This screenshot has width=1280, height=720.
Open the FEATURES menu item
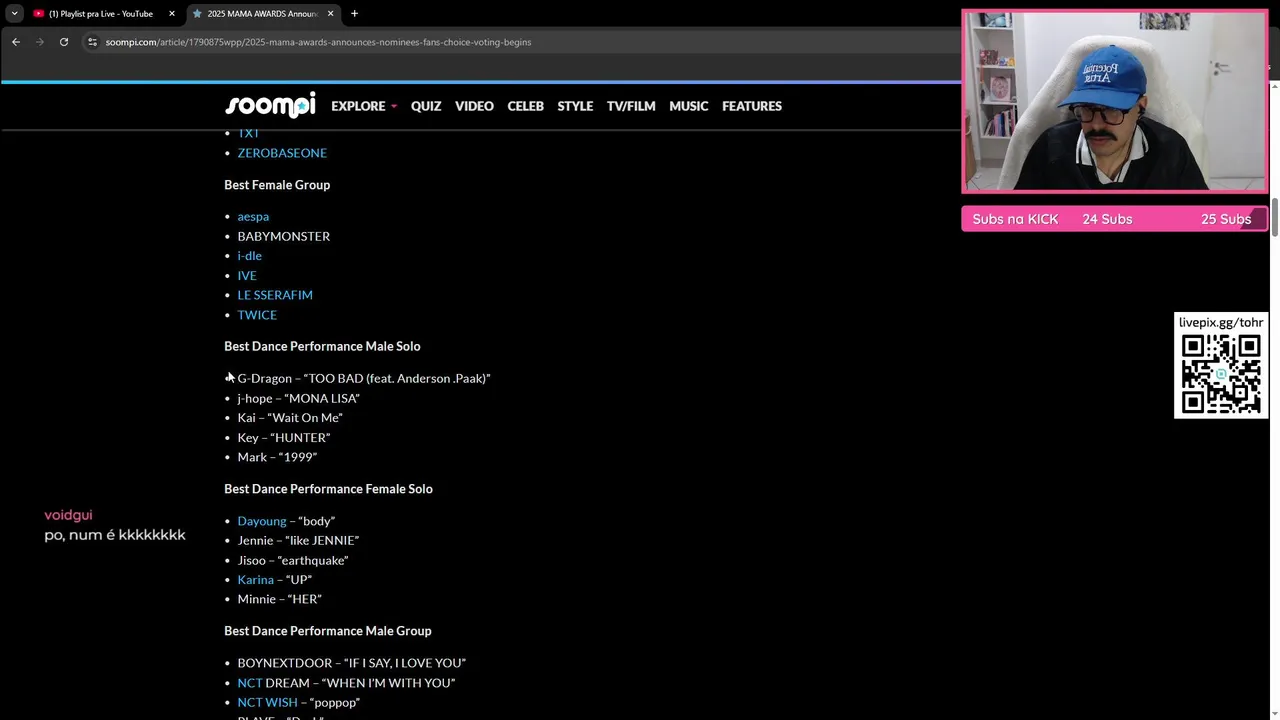pyautogui.click(x=752, y=106)
